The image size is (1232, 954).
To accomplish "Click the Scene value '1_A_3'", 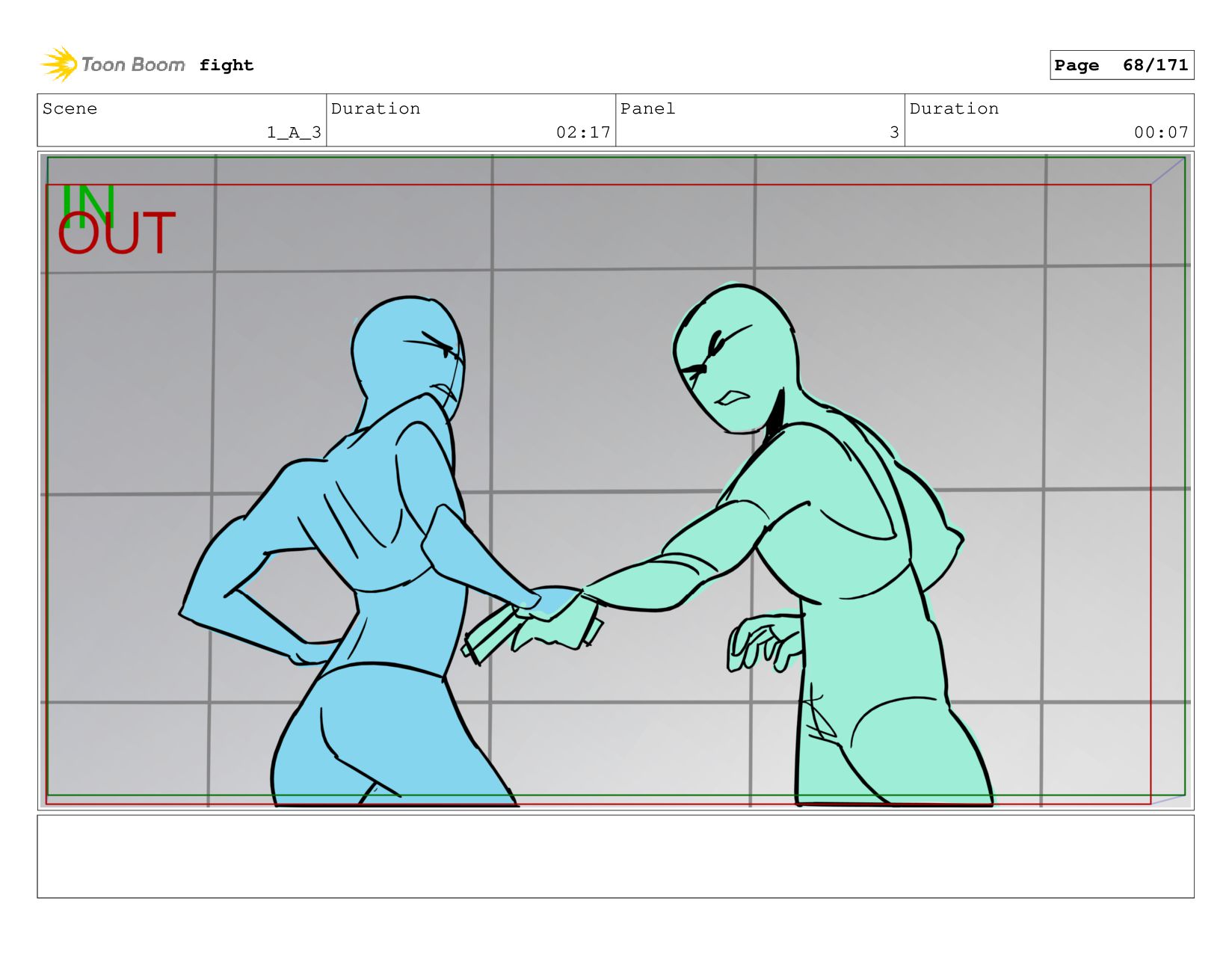I will point(294,132).
